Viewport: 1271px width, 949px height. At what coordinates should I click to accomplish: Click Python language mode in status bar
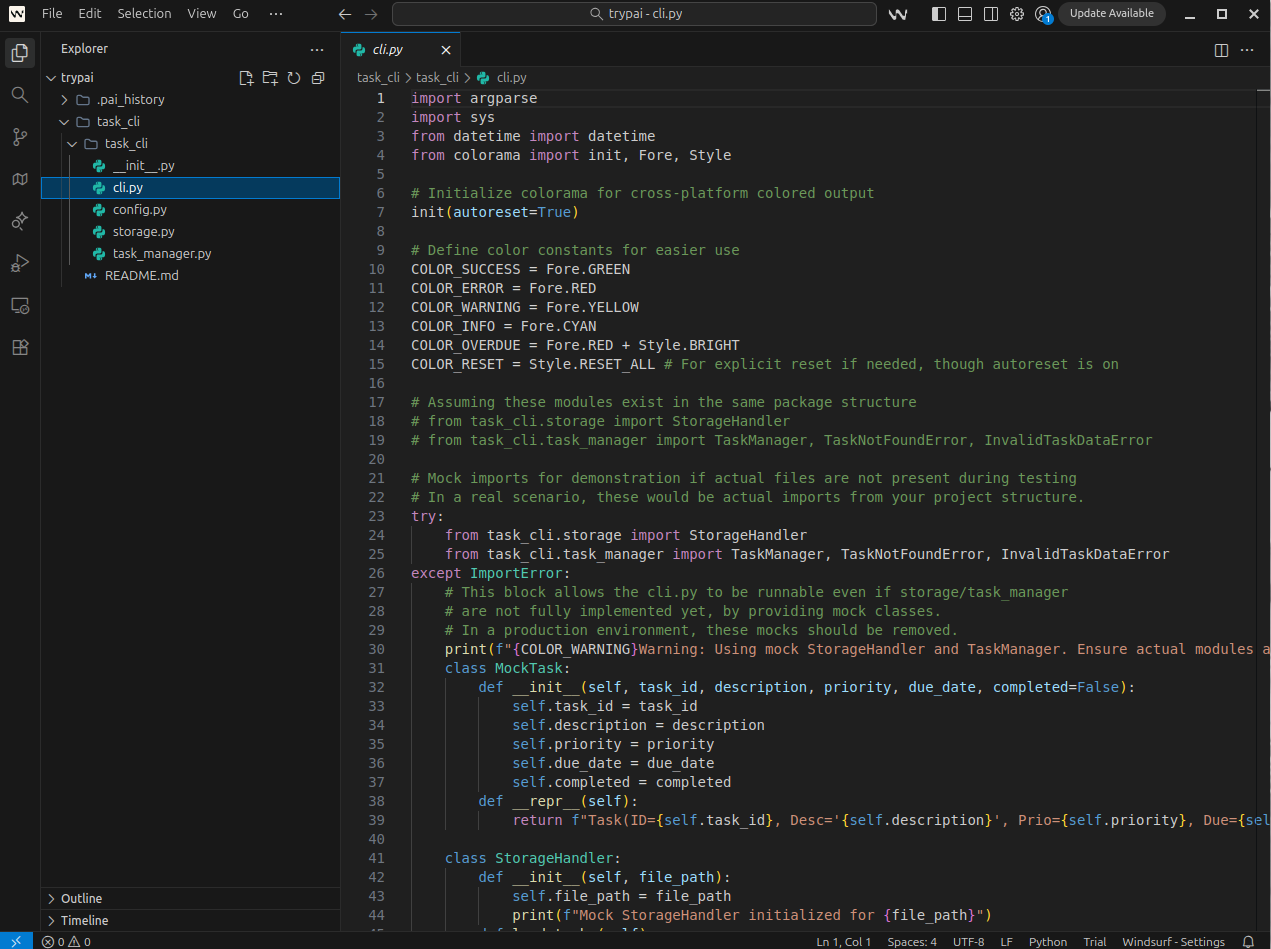tap(1047, 942)
